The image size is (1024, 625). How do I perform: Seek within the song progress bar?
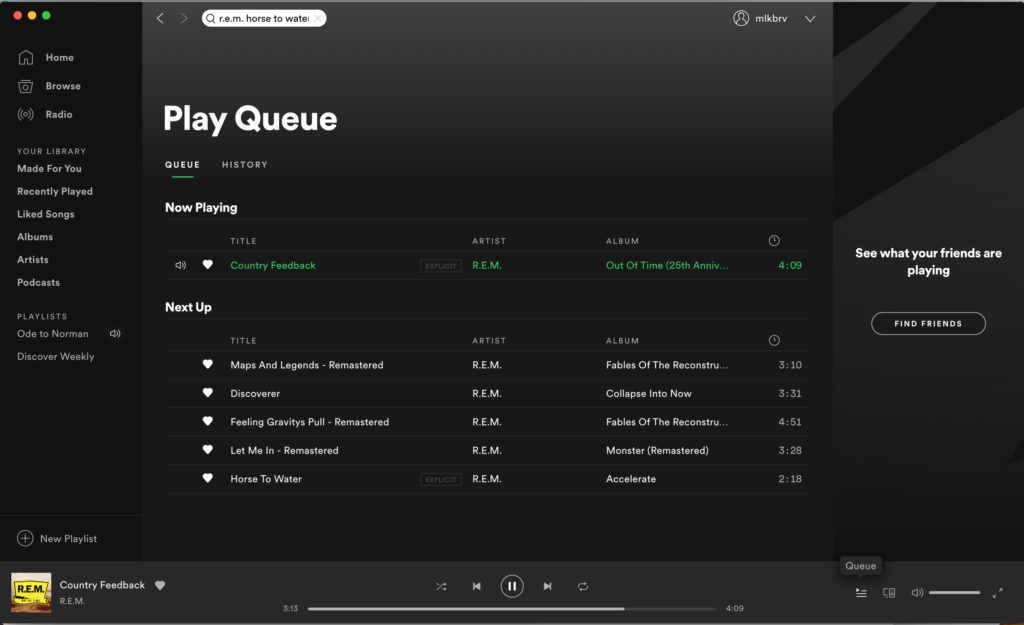coord(512,609)
